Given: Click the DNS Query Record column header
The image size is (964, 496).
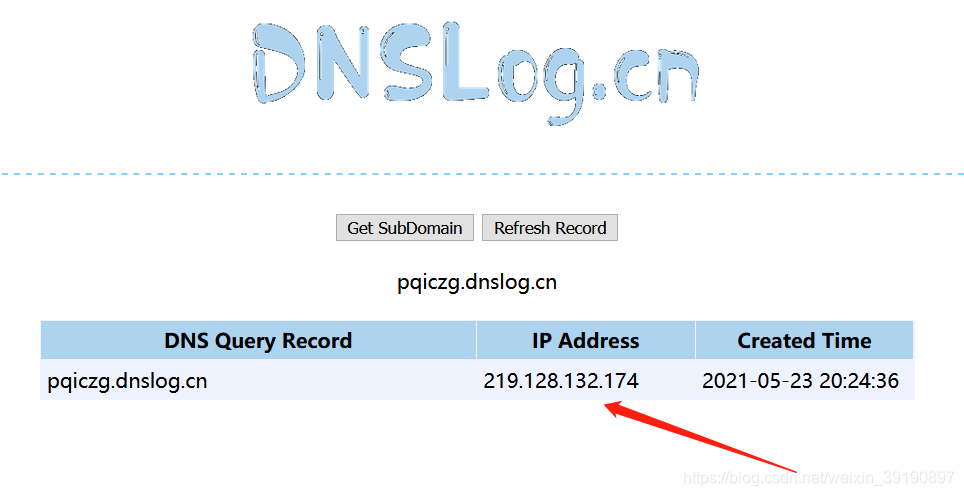Looking at the screenshot, I should 258,340.
